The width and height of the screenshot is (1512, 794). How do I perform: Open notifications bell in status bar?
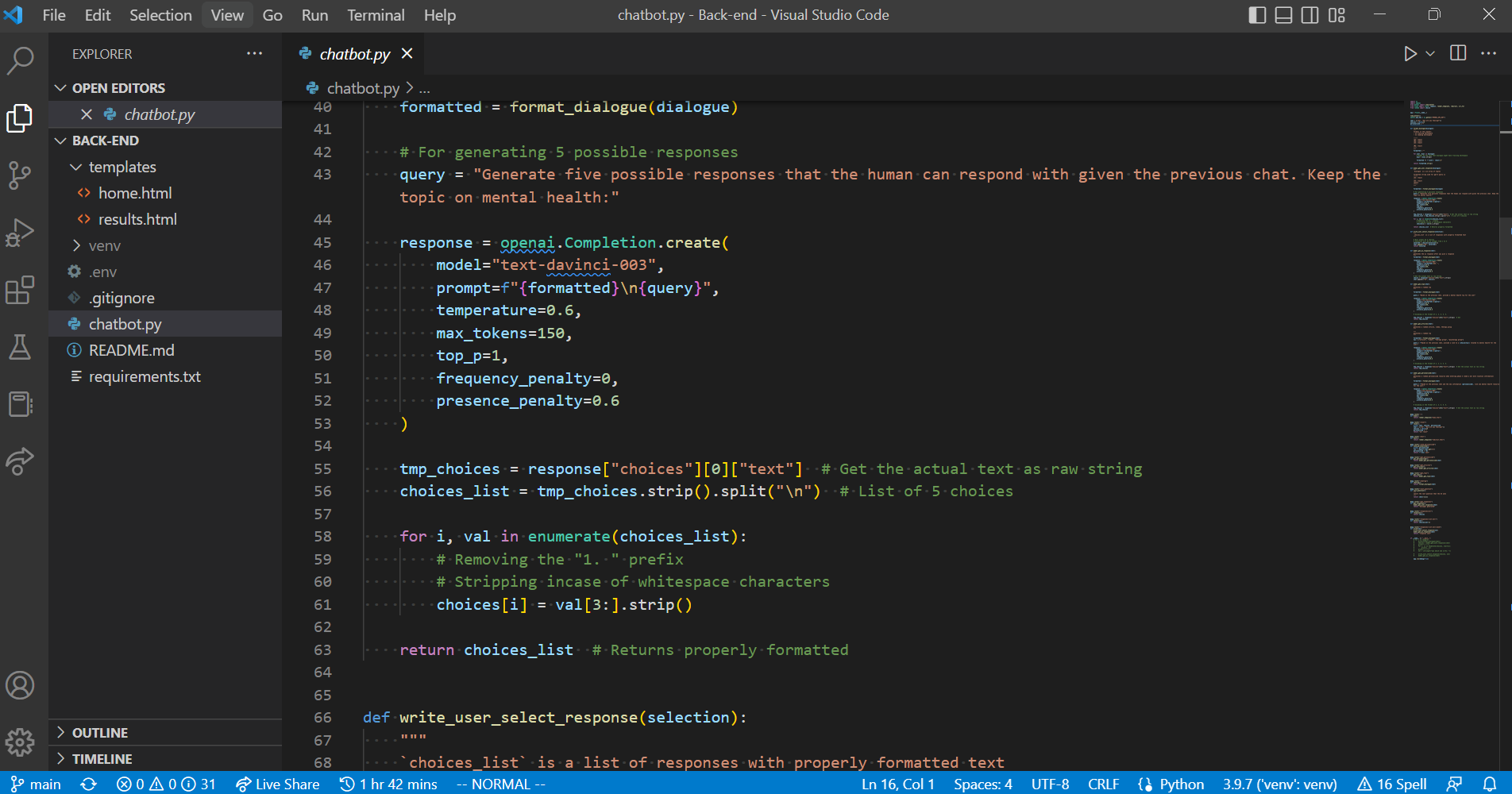tap(1490, 784)
